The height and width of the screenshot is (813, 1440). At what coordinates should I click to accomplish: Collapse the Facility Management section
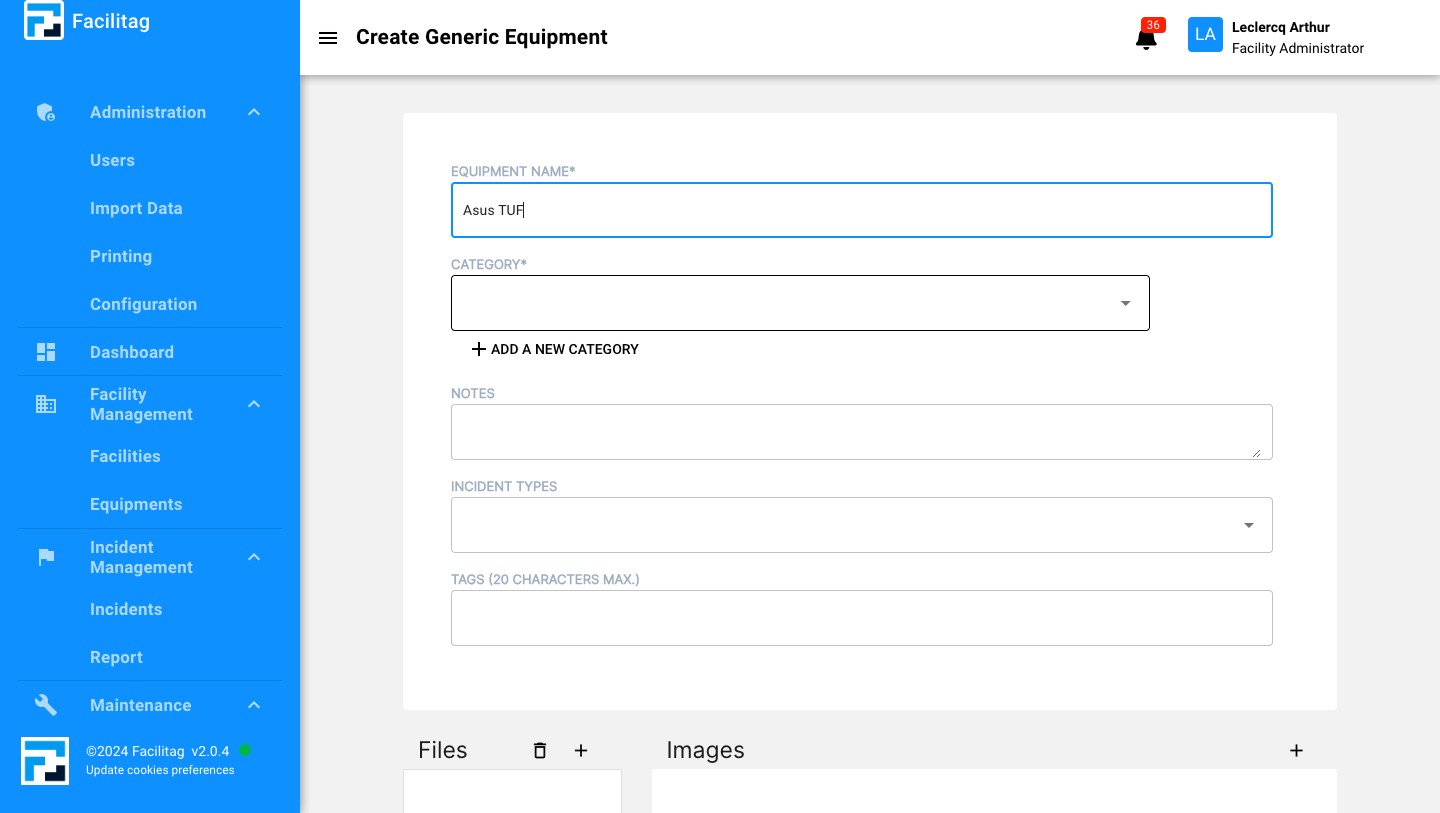tap(254, 404)
